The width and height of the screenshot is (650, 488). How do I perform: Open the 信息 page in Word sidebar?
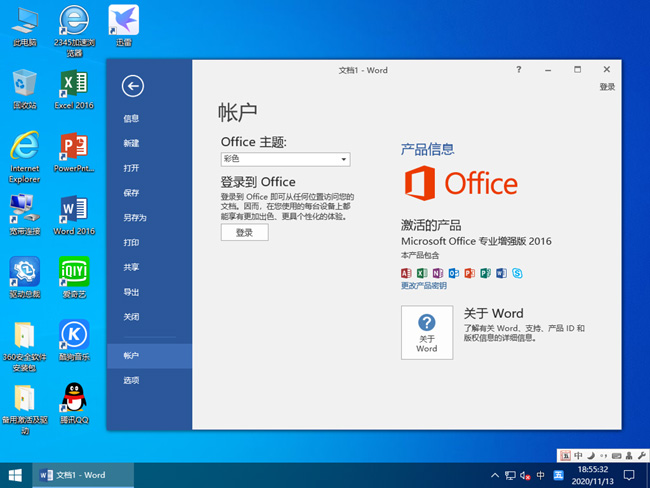click(131, 119)
